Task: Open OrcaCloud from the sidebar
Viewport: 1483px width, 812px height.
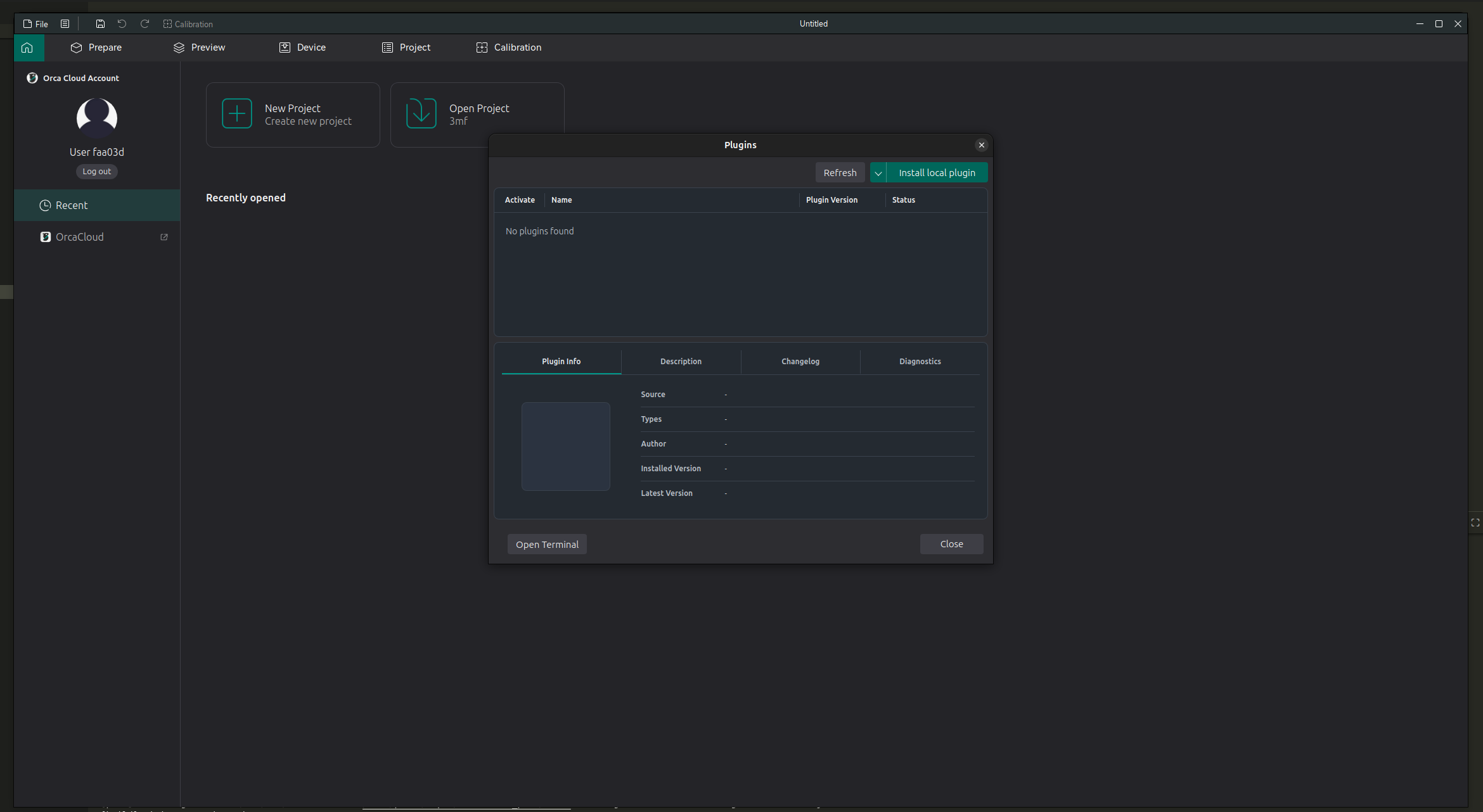Action: pos(97,237)
